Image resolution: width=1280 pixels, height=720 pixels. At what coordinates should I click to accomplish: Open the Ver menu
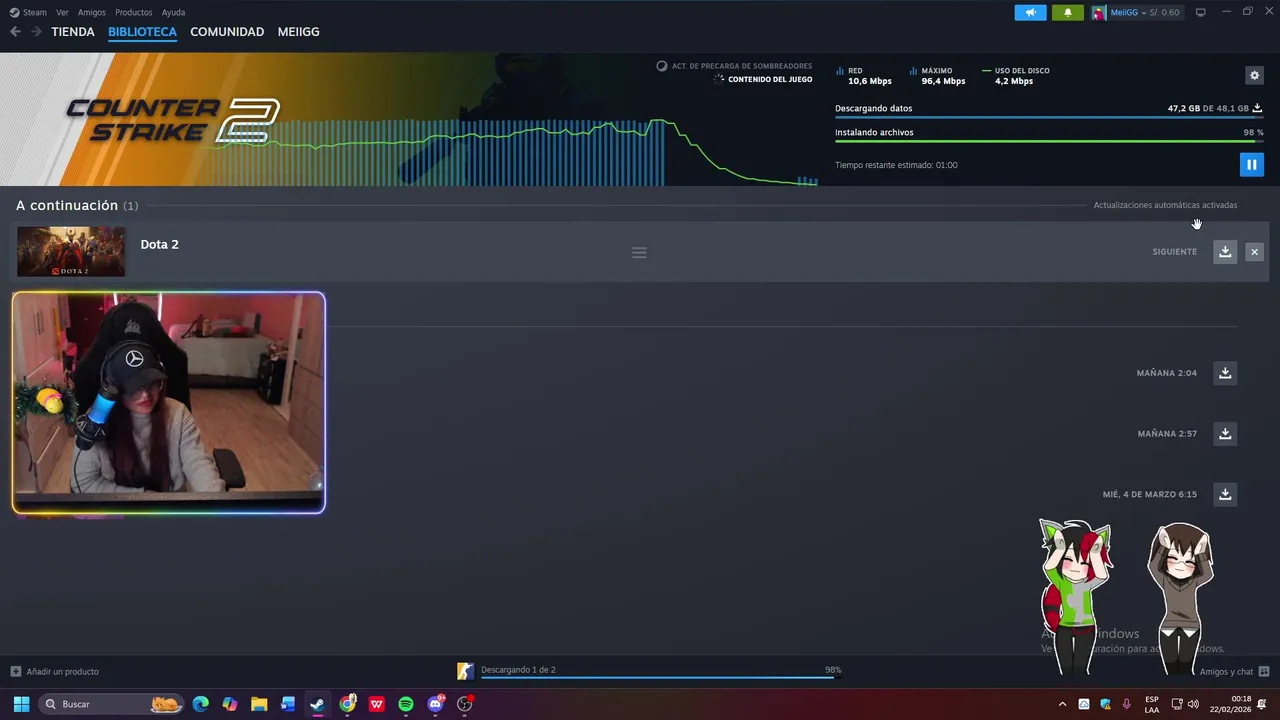62,12
